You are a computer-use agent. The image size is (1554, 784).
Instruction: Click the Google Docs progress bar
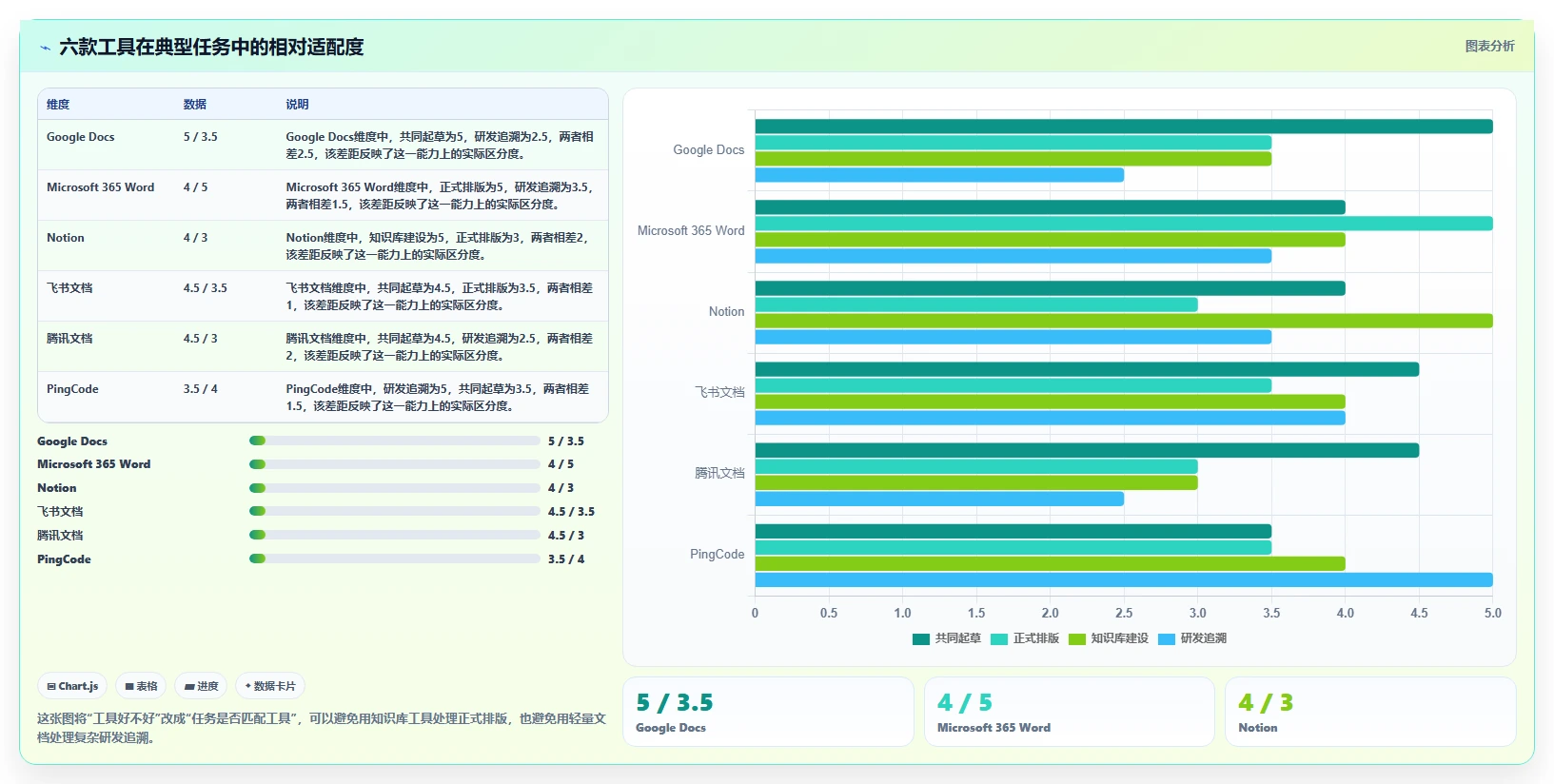(x=395, y=441)
